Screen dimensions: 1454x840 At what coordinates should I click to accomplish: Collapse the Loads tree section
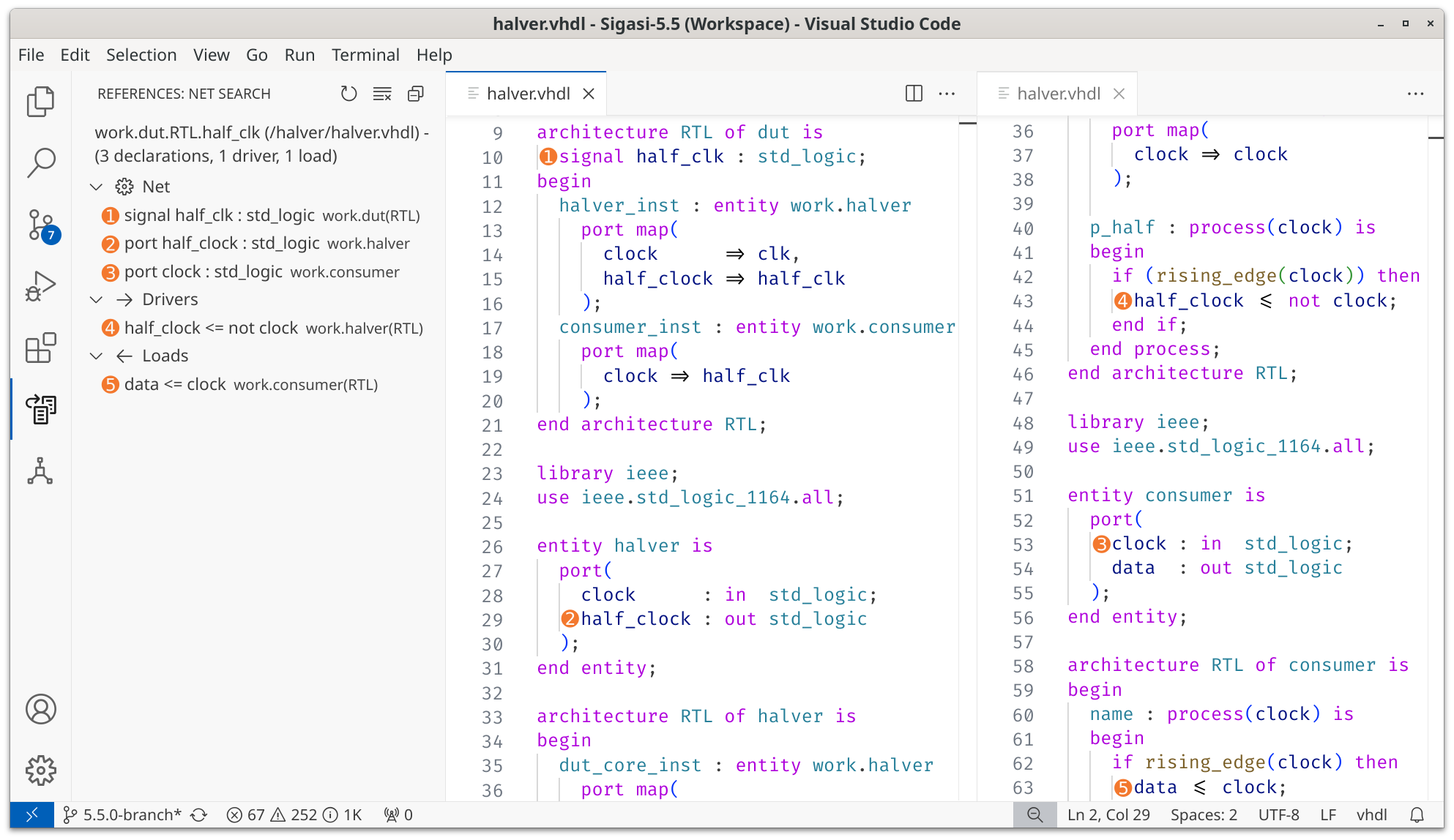pyautogui.click(x=96, y=356)
